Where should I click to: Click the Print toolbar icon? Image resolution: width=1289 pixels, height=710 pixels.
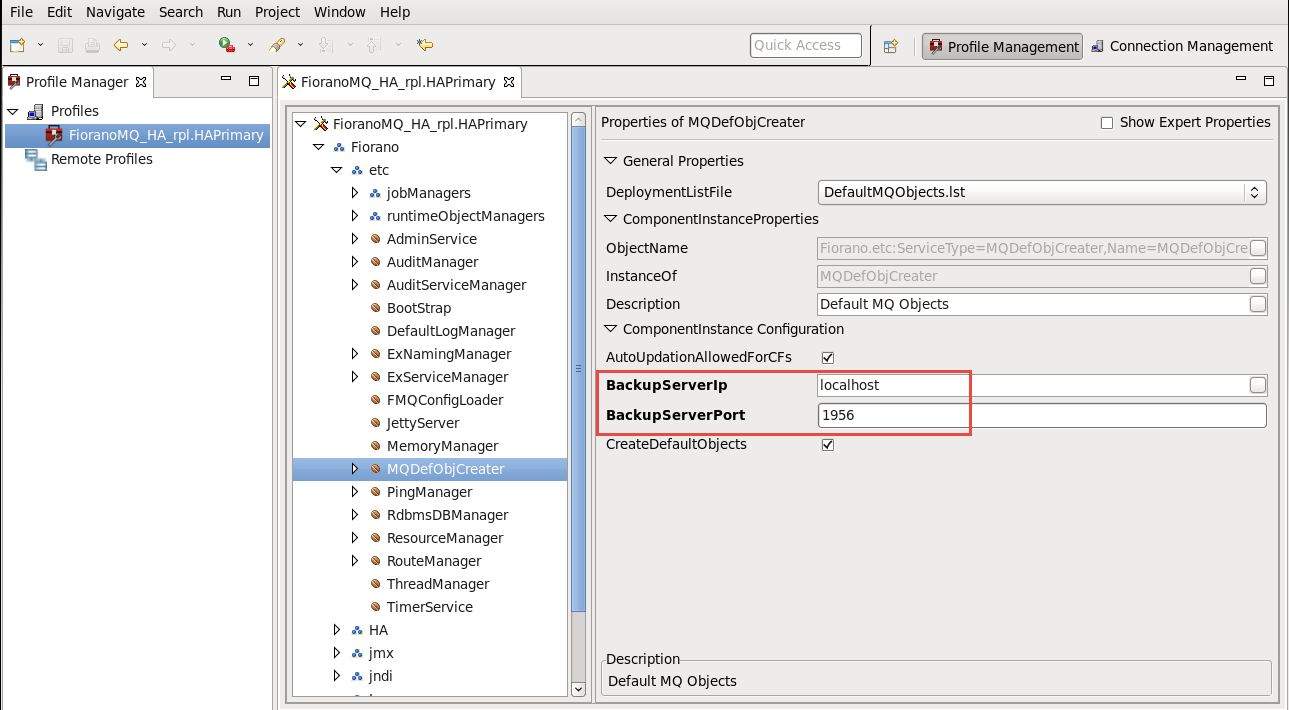(92, 45)
